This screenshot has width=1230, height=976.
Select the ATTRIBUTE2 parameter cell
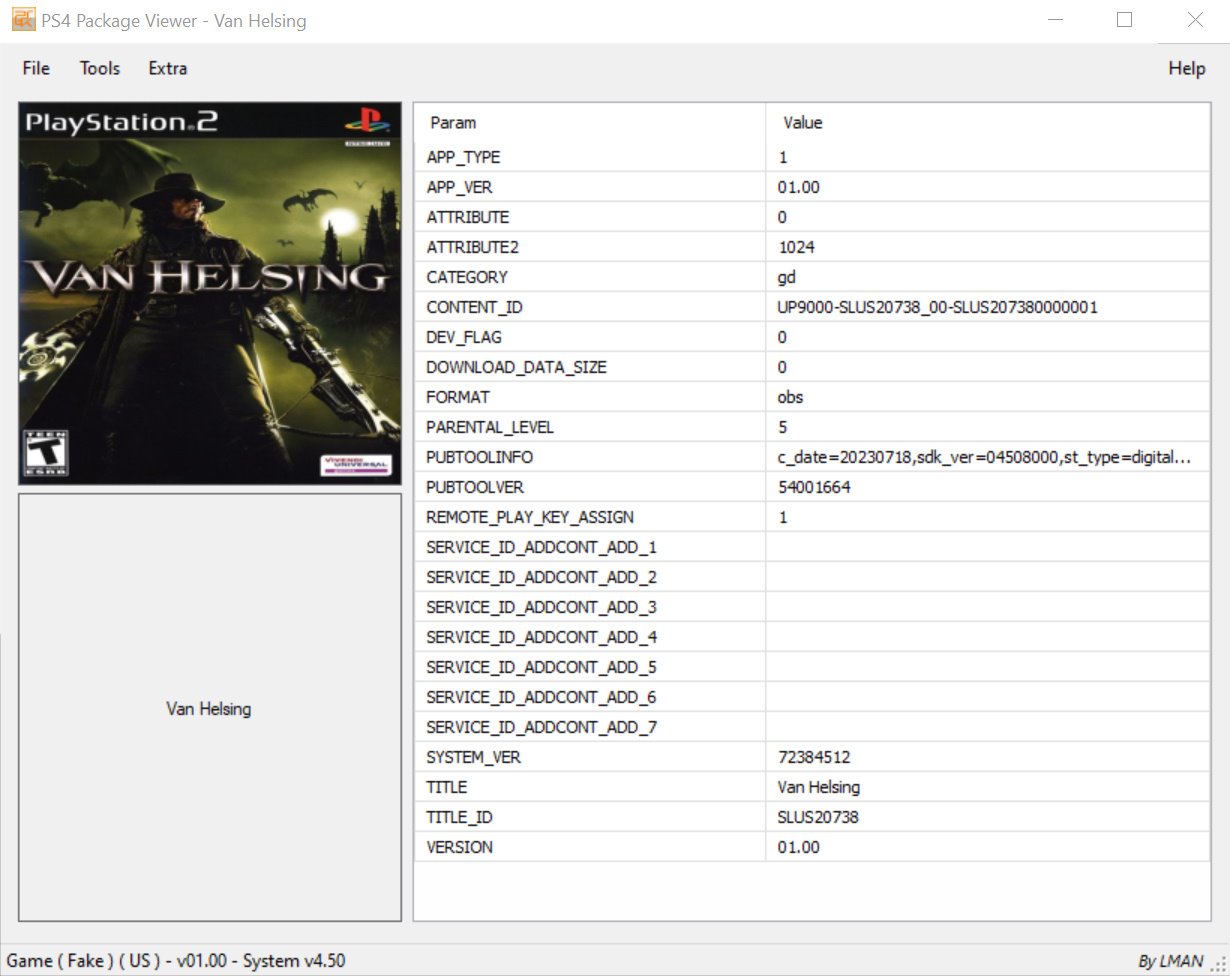(x=590, y=247)
